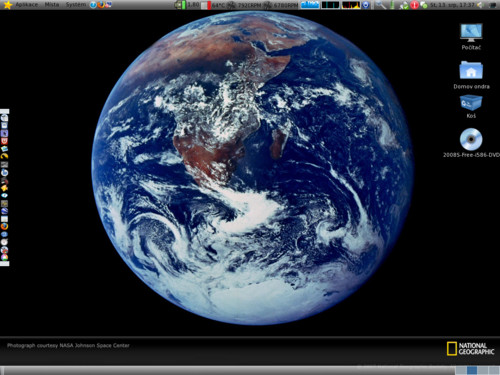Click the white clock-like icon in dock
Viewport: 500px width, 375px height.
click(4, 242)
